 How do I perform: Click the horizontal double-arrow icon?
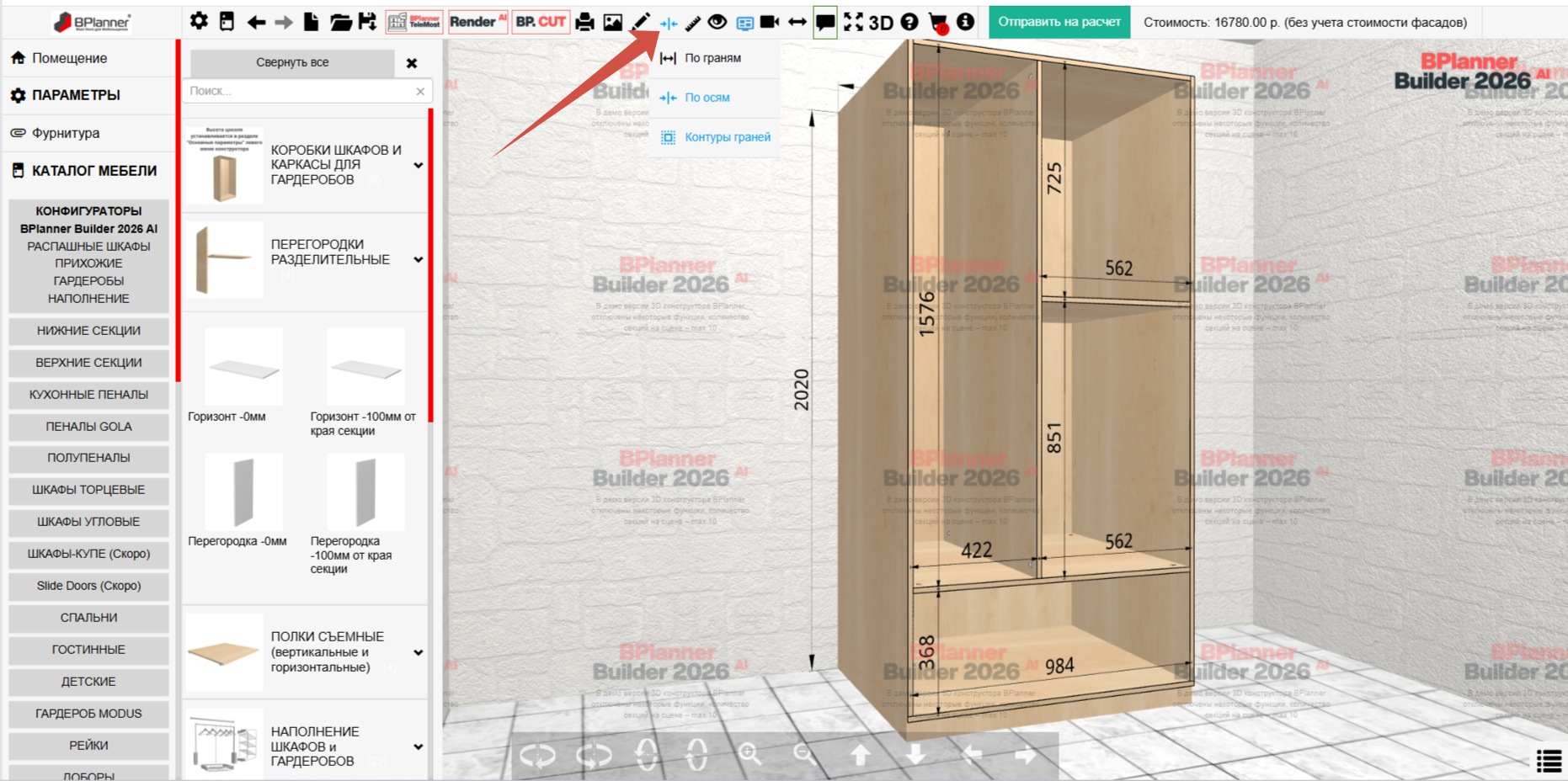tap(797, 22)
